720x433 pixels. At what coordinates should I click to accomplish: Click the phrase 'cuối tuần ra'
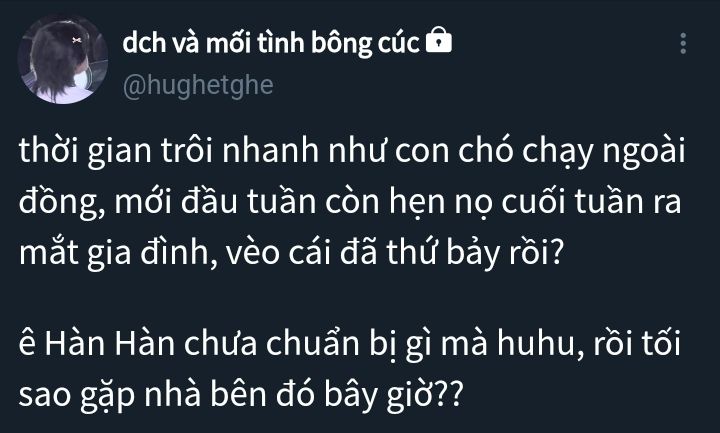pos(591,202)
